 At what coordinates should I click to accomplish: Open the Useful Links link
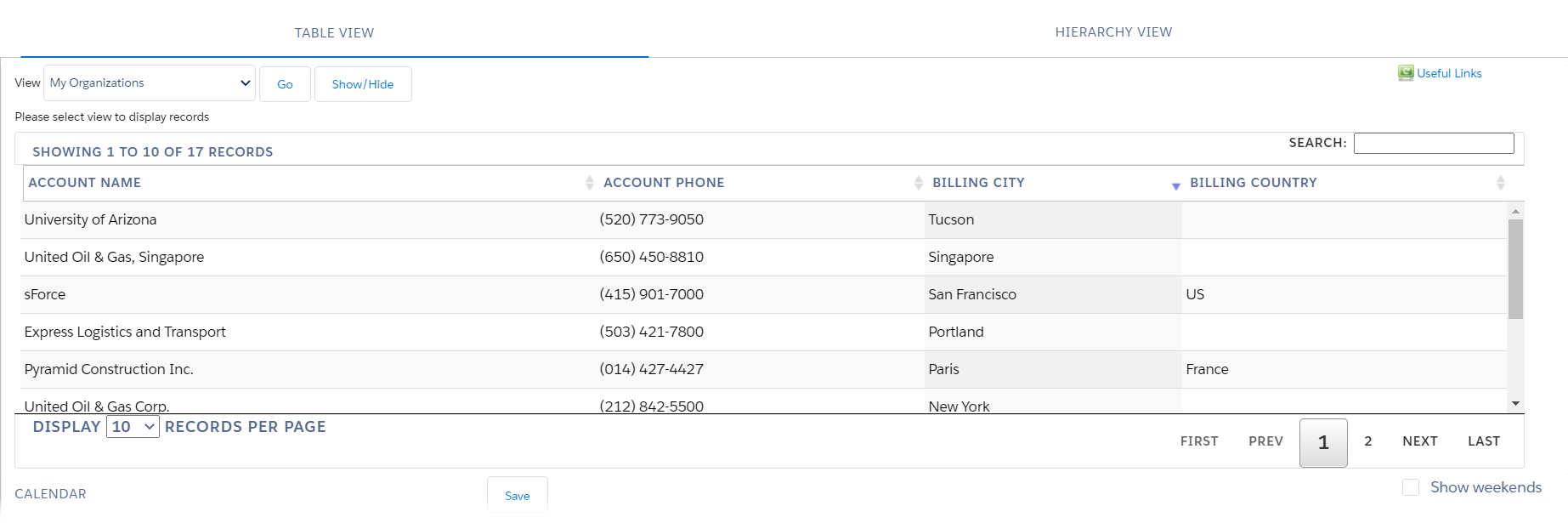pyautogui.click(x=1449, y=73)
